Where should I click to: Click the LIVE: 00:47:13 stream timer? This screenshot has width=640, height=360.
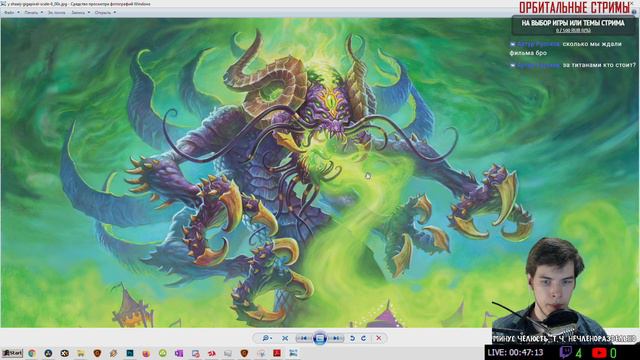[516, 352]
